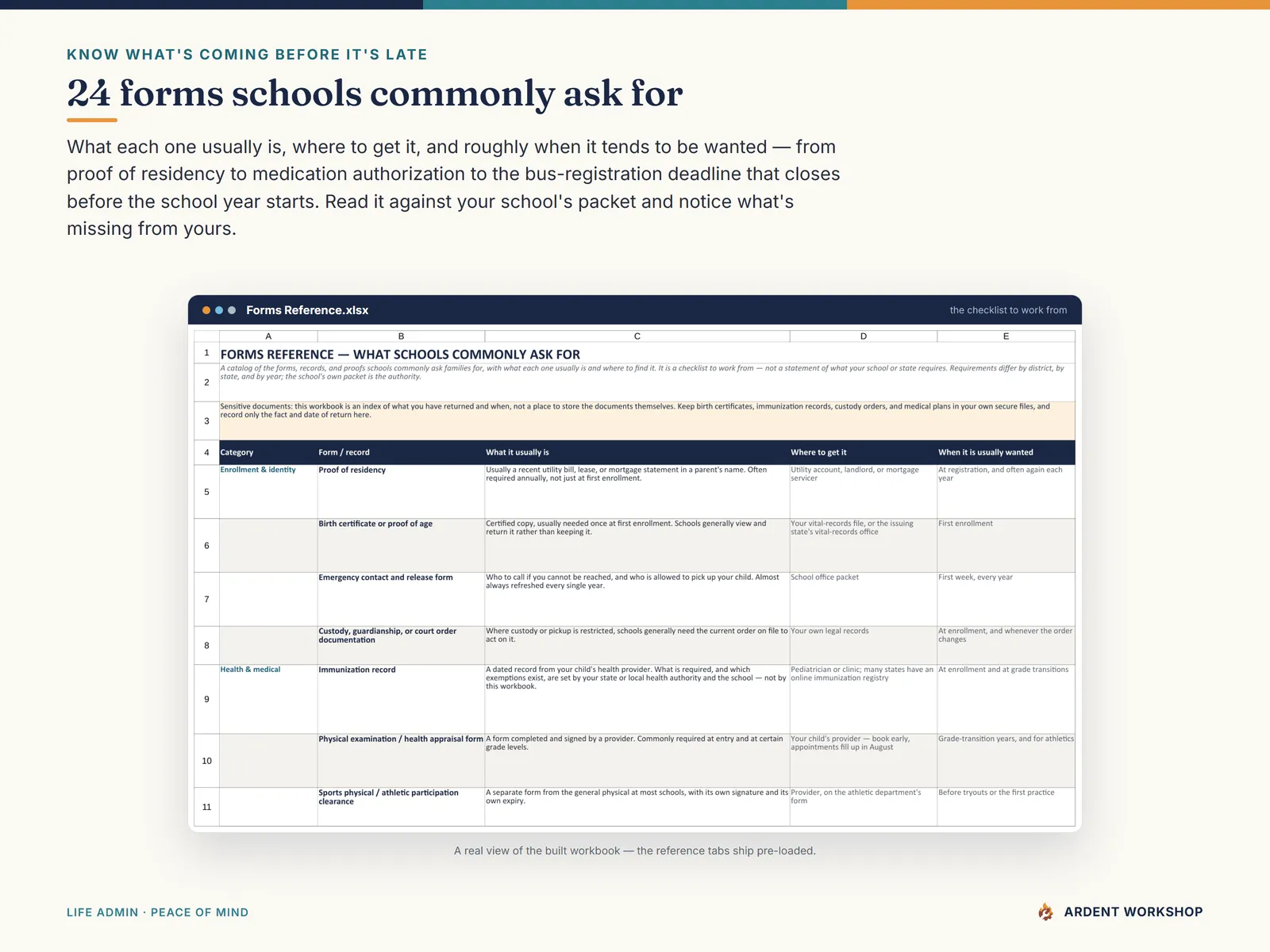Click the 'Birth certificate or proof of age' cell
Image resolution: width=1270 pixels, height=952 pixels.
tap(401, 546)
